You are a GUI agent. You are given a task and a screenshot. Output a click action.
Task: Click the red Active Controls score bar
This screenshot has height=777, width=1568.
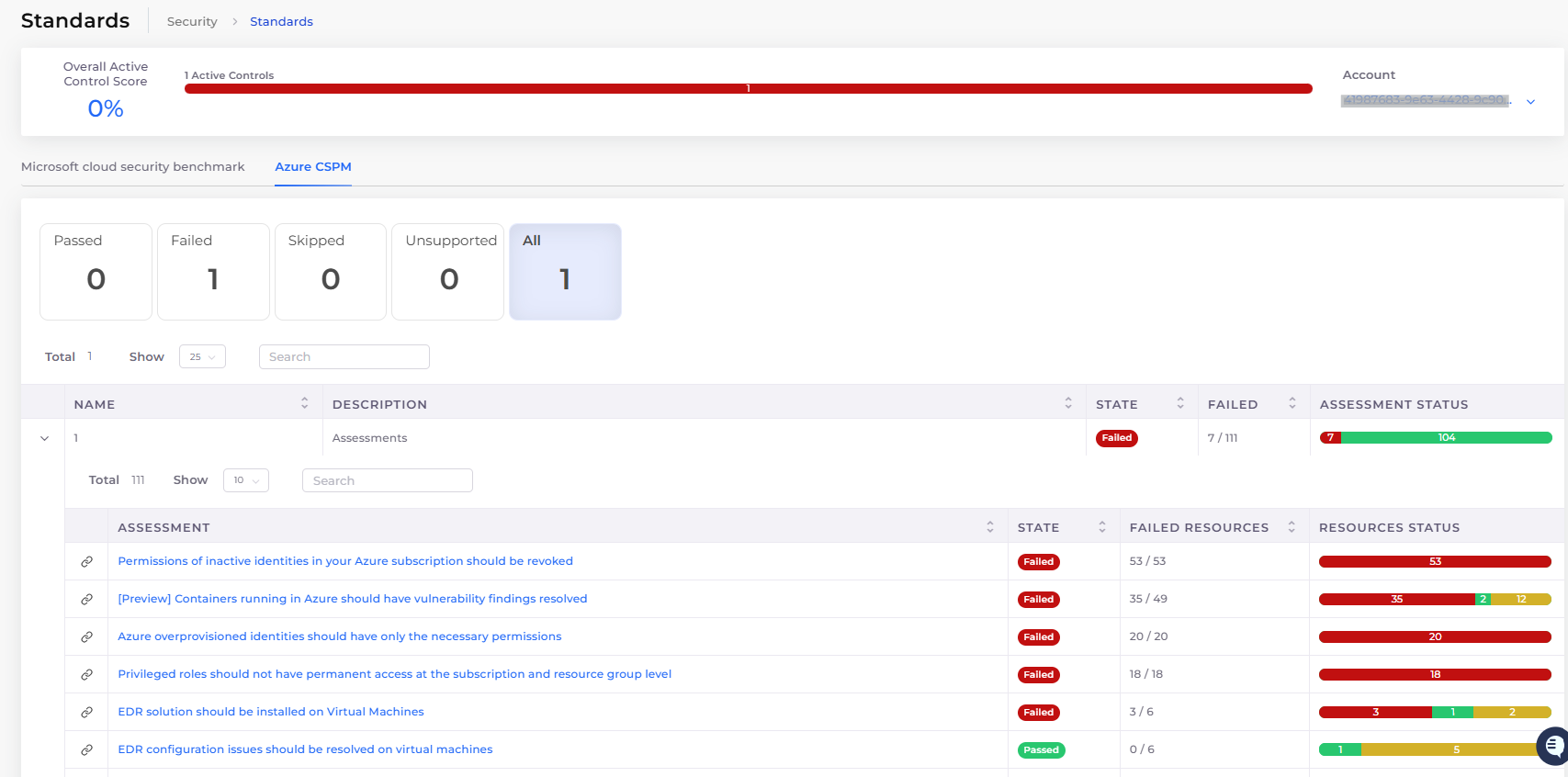[748, 89]
